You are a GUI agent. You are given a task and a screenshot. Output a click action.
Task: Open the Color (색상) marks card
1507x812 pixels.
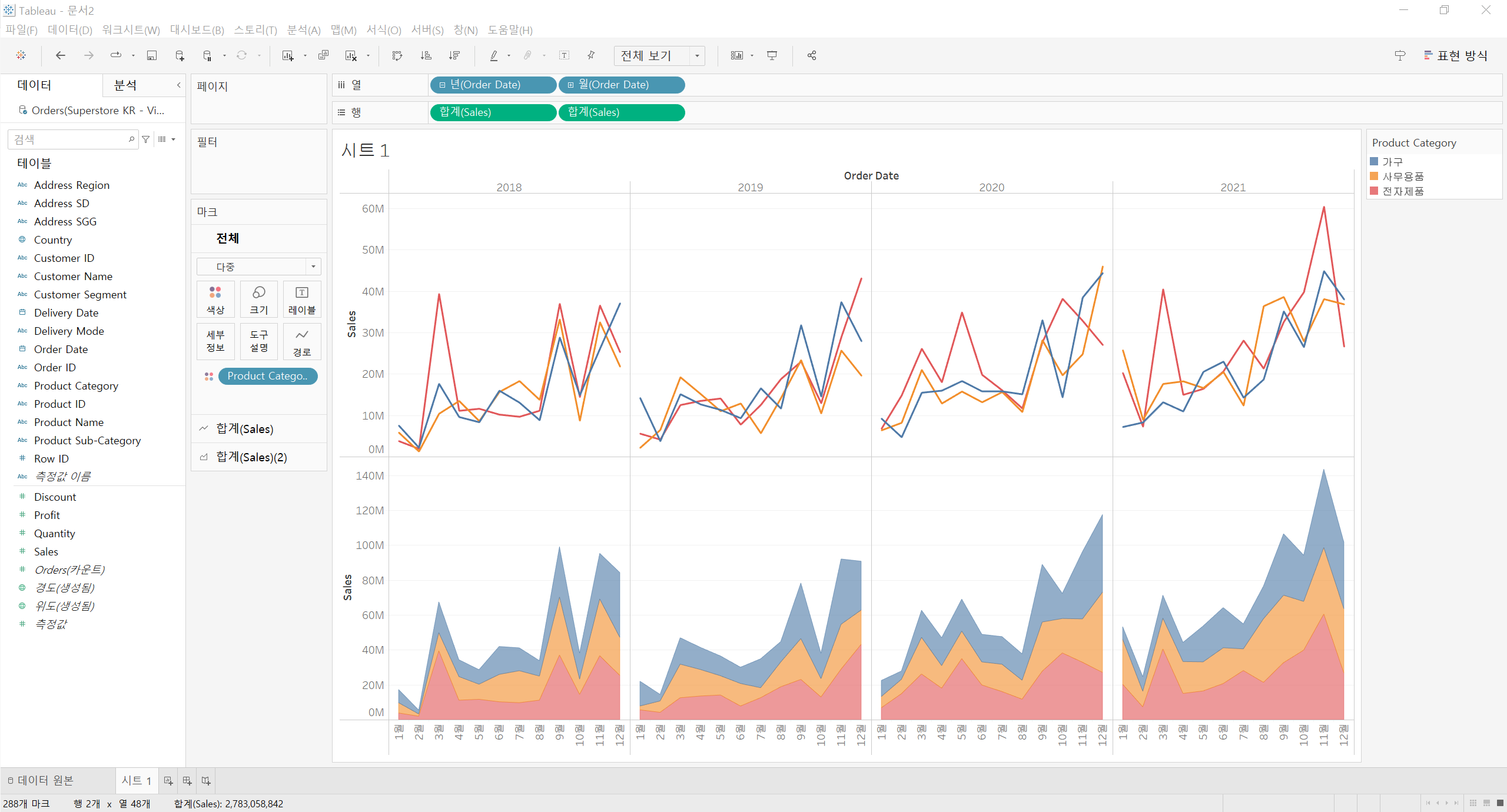click(215, 299)
